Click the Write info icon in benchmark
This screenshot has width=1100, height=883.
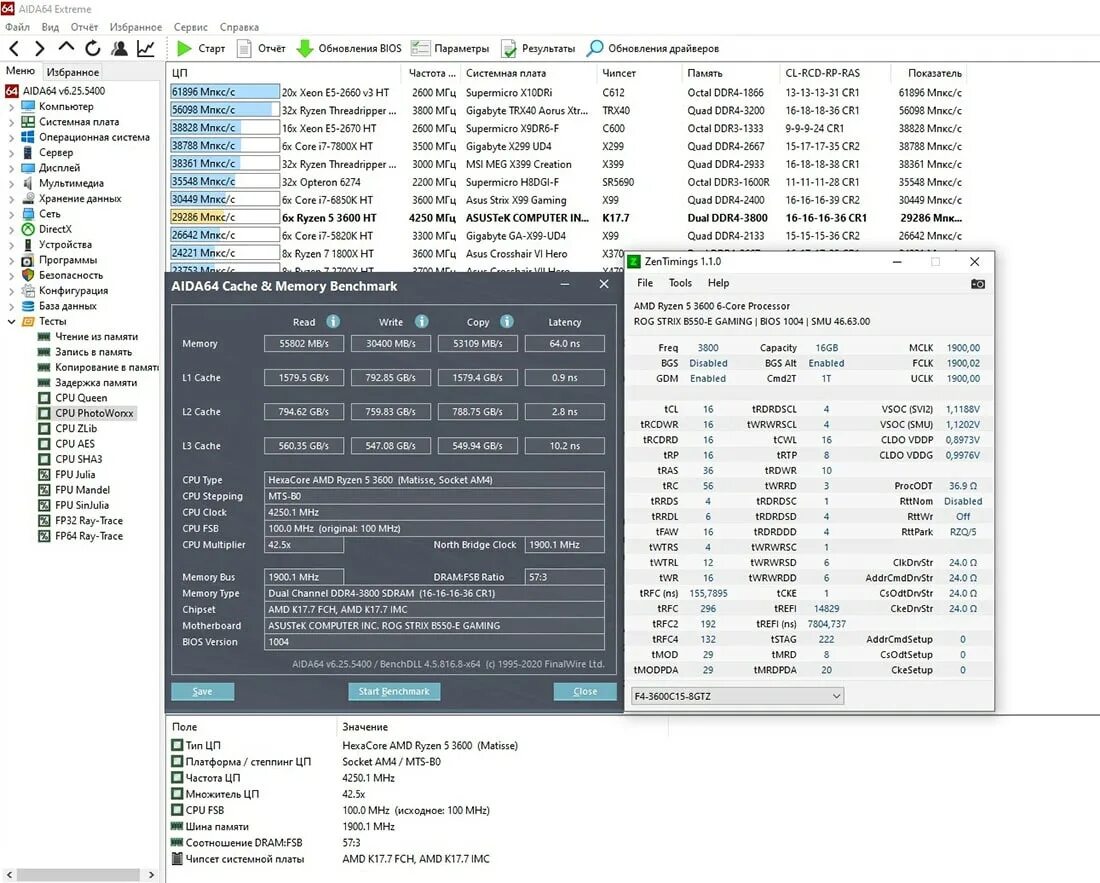click(x=421, y=321)
